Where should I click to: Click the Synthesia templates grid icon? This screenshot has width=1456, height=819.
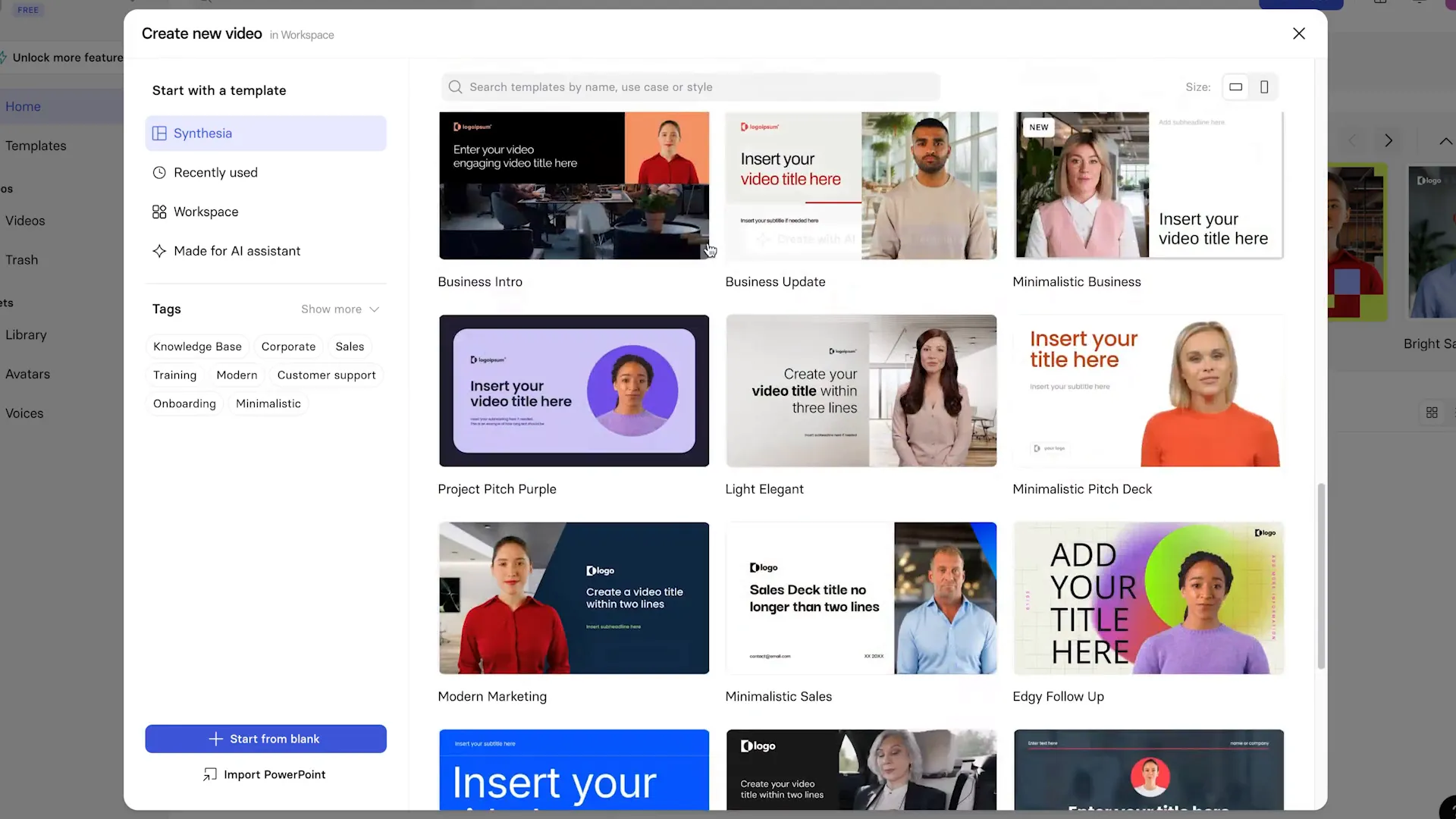point(159,133)
